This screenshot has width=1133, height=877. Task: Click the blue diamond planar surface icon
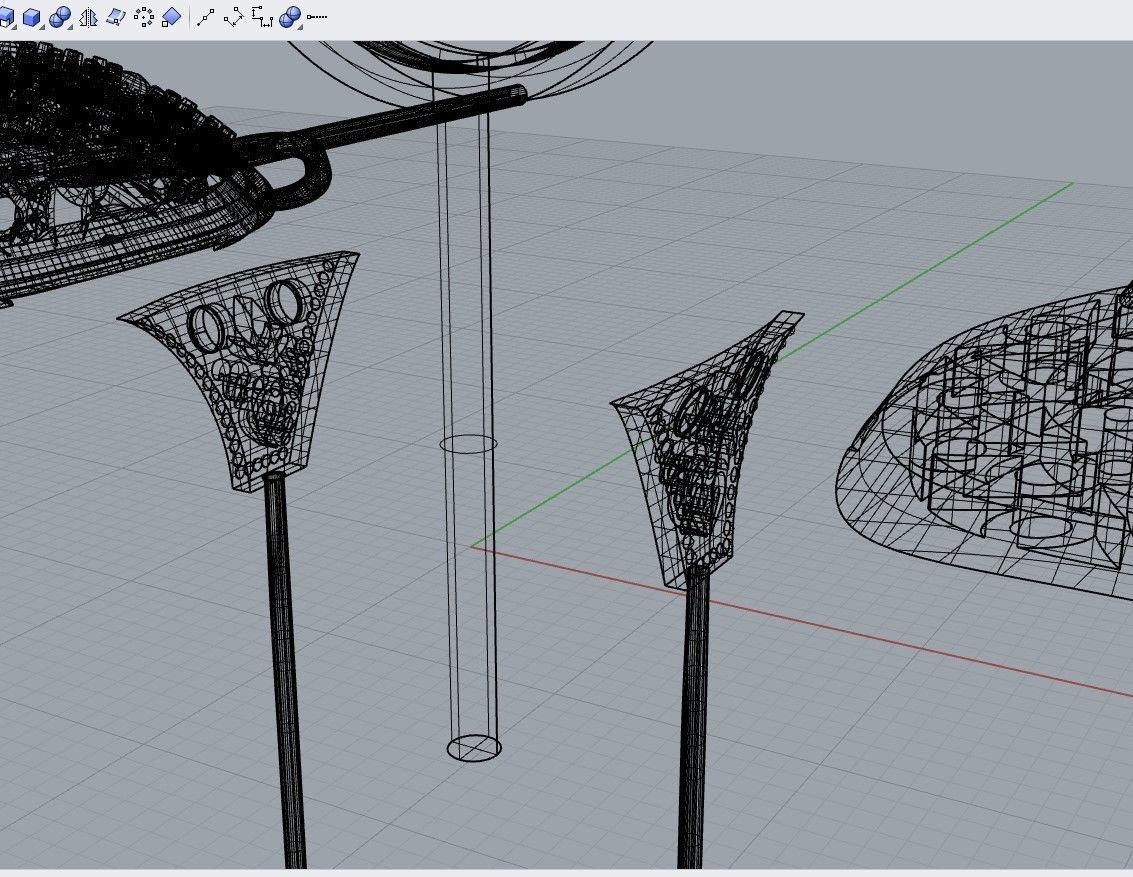click(x=171, y=17)
